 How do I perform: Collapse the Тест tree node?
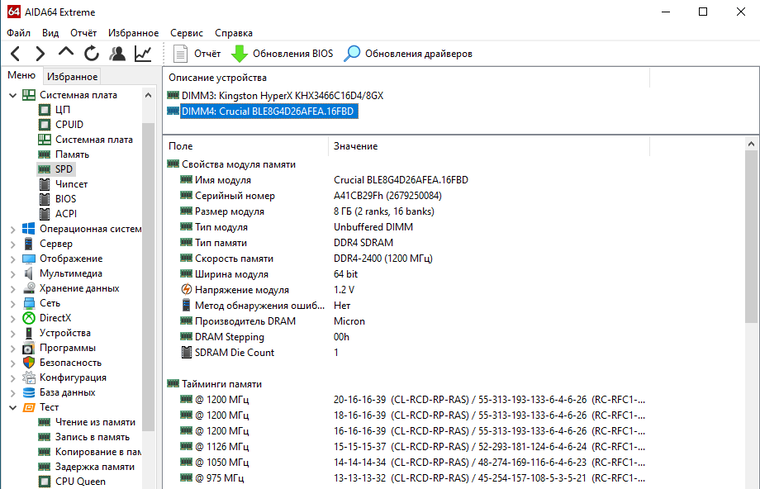pos(13,408)
